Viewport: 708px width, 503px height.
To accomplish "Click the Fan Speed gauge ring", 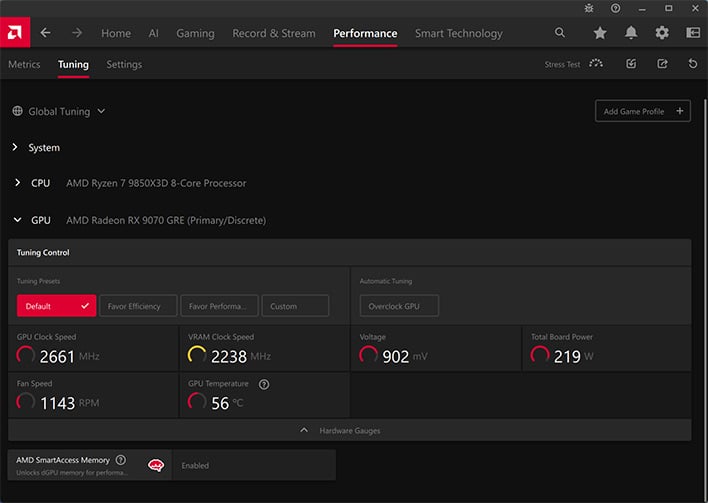I will [26, 402].
